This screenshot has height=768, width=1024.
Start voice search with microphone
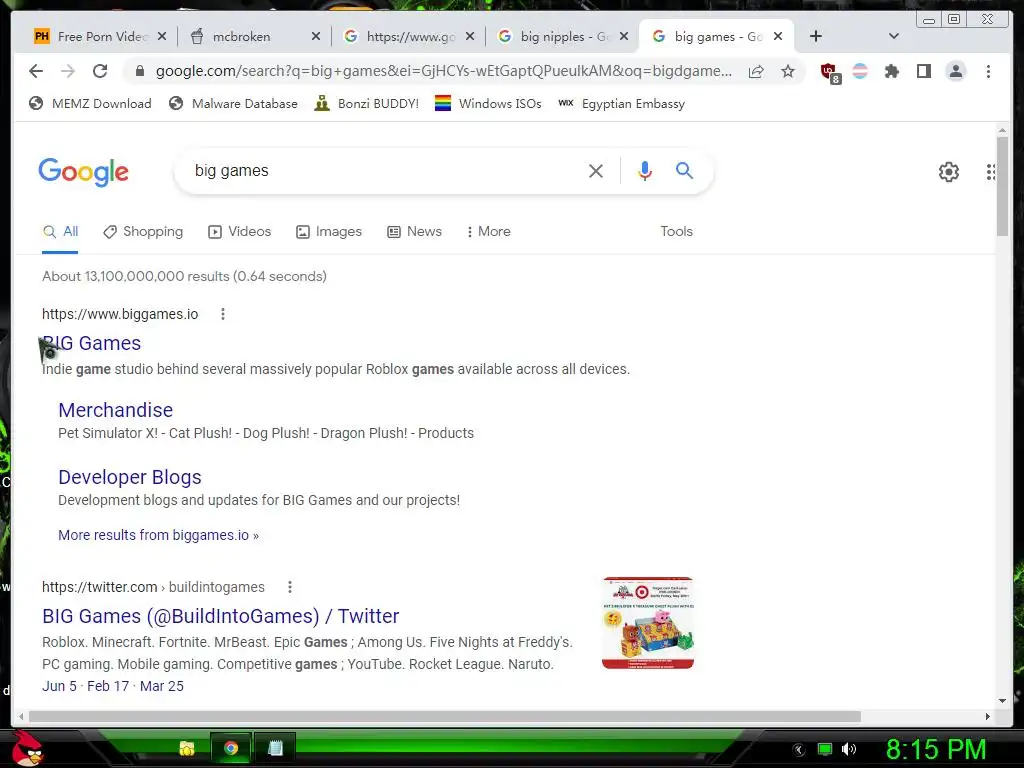(x=645, y=171)
